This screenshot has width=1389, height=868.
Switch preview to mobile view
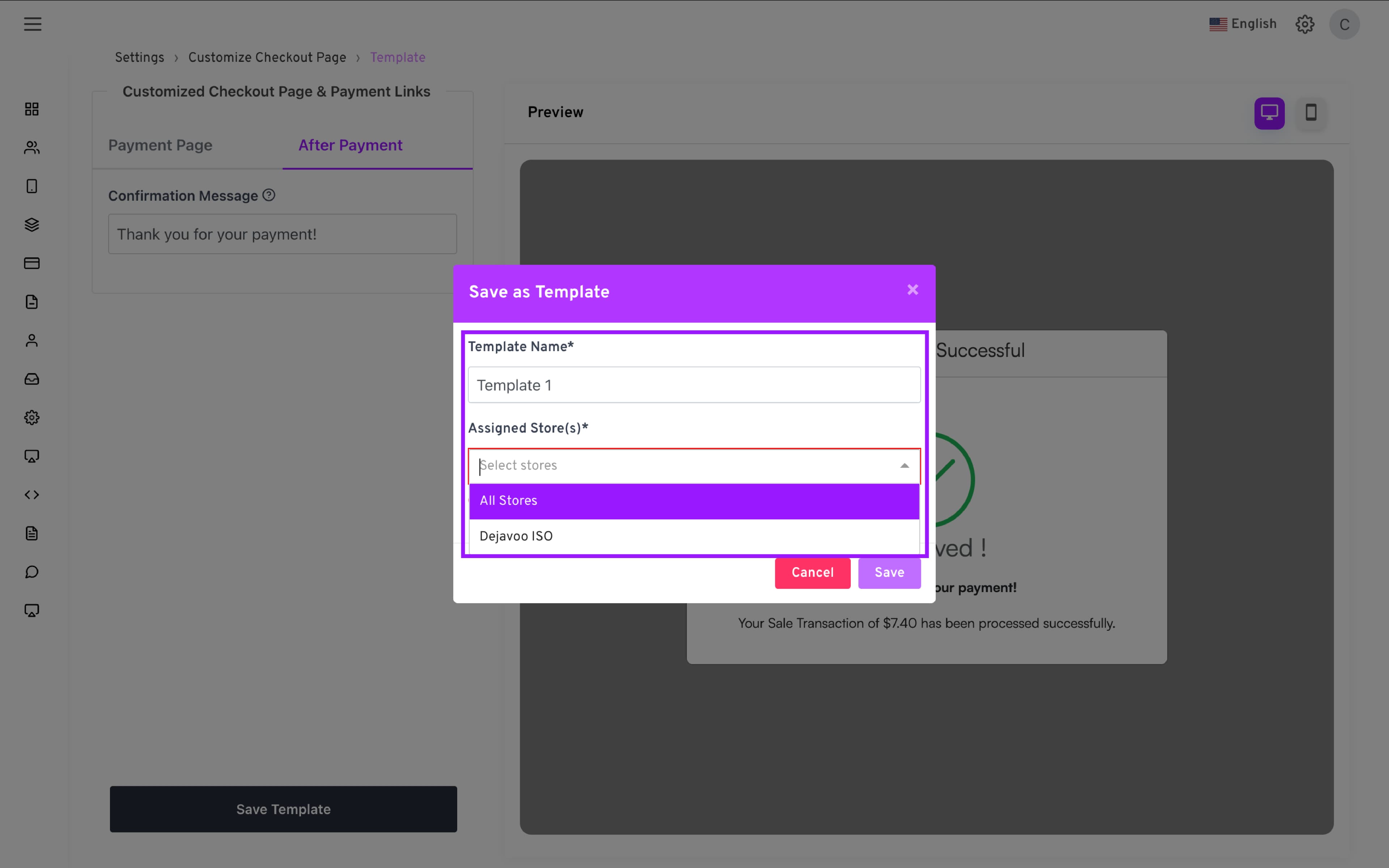coord(1311,113)
